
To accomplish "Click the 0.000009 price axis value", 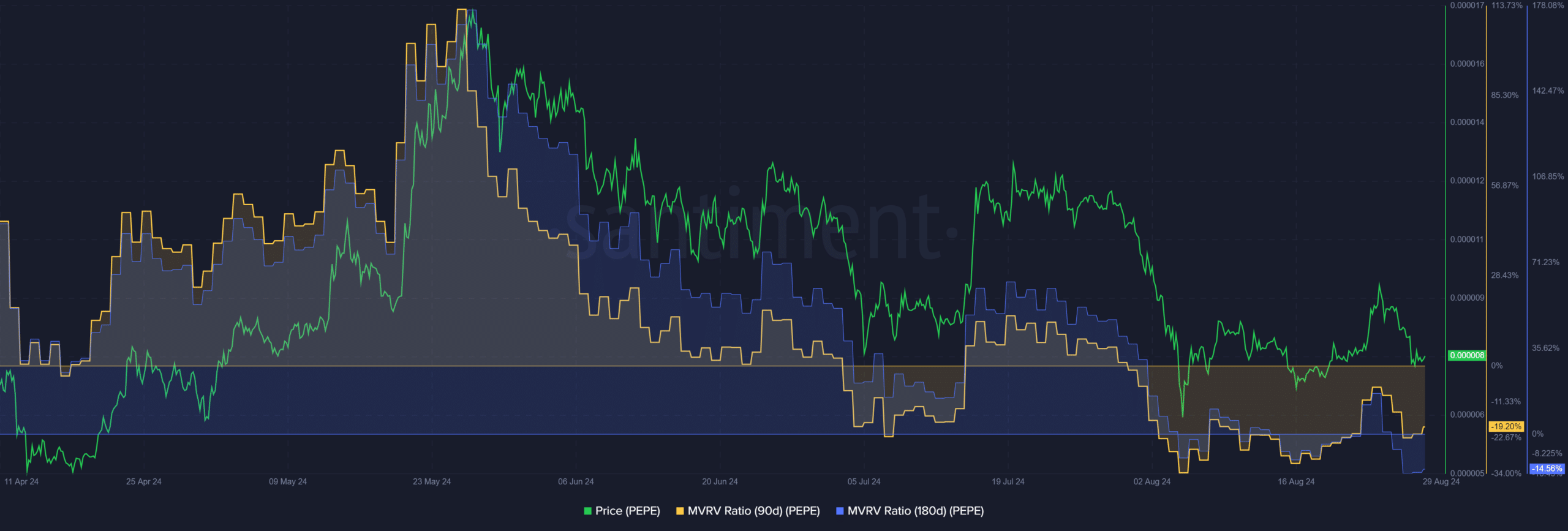I will pyautogui.click(x=1467, y=298).
